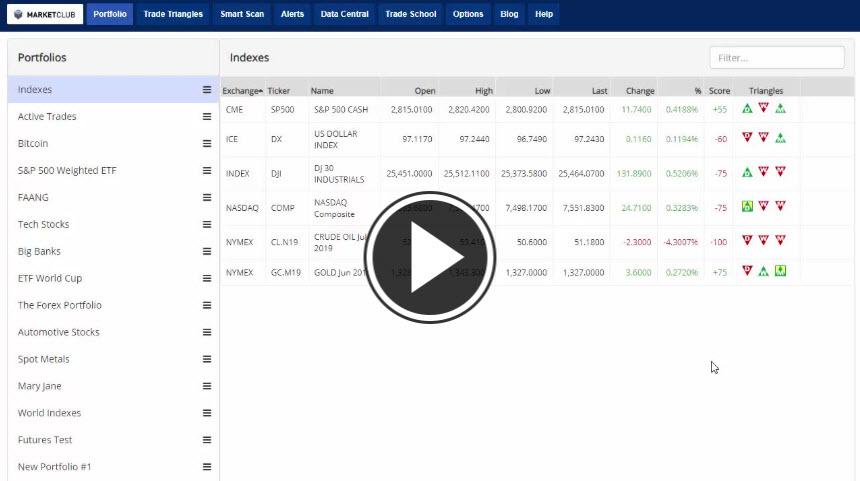860x481 pixels.
Task: Open the Portfolio tab
Action: (110, 14)
